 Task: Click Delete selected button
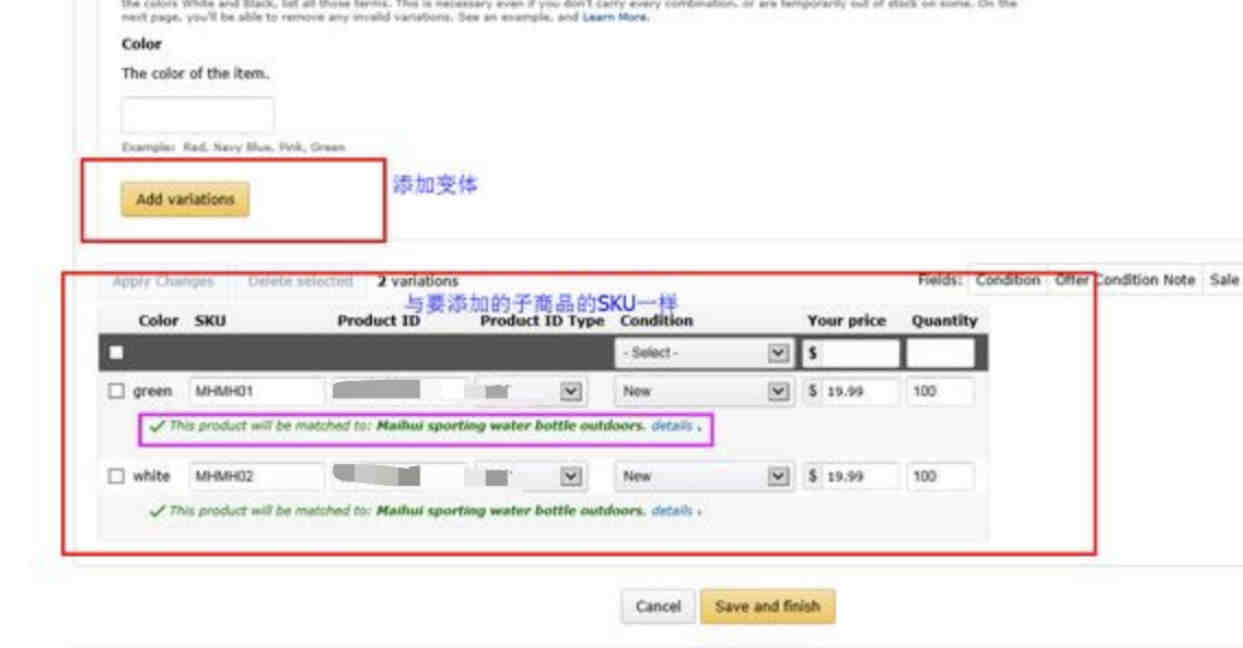pos(300,282)
